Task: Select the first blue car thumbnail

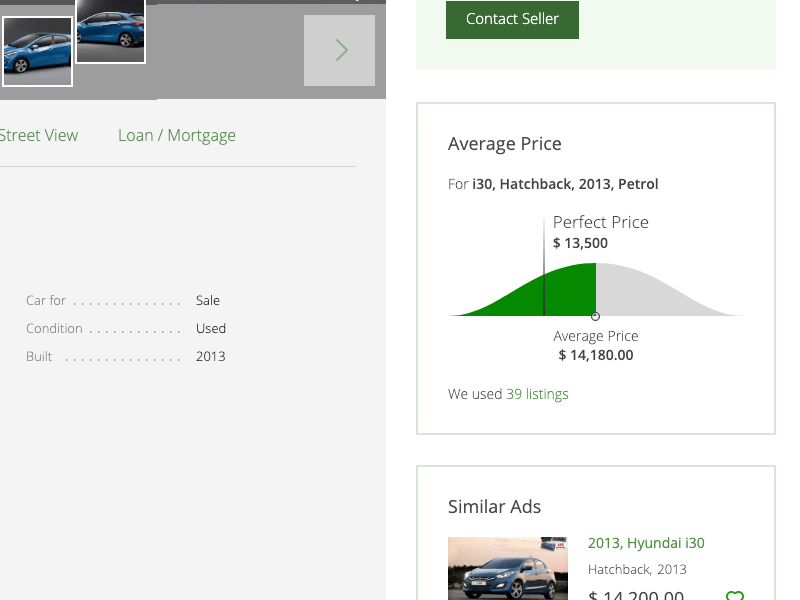Action: [37, 51]
